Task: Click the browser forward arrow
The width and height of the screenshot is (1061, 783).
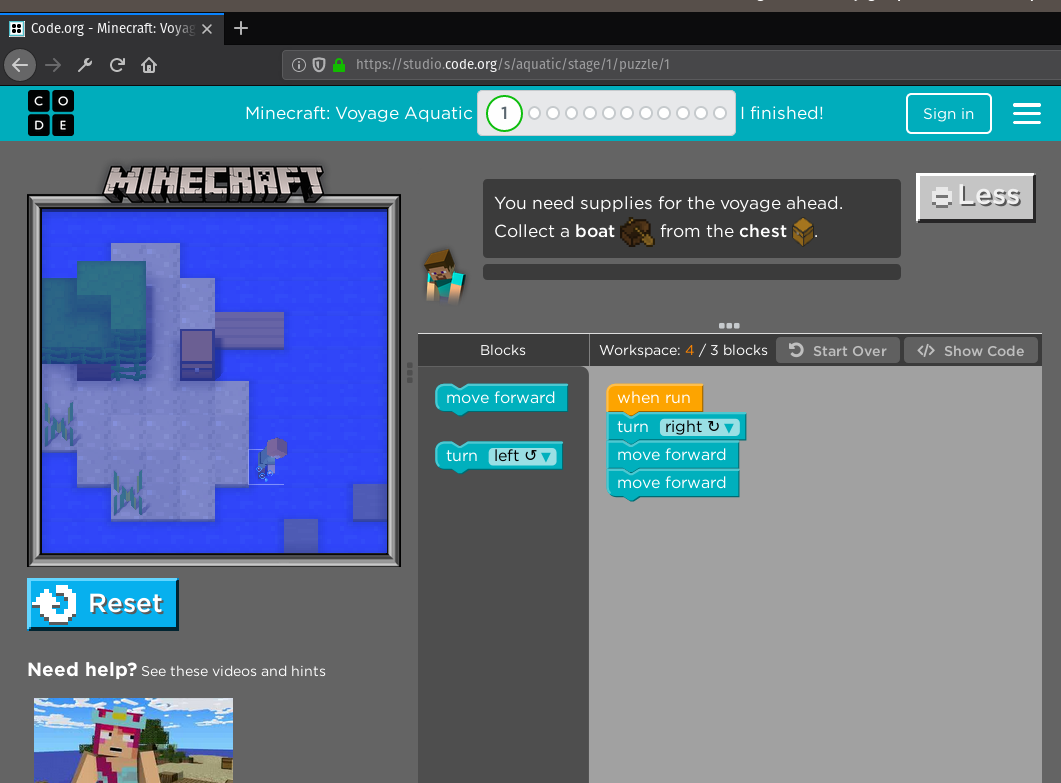Action: click(x=53, y=65)
